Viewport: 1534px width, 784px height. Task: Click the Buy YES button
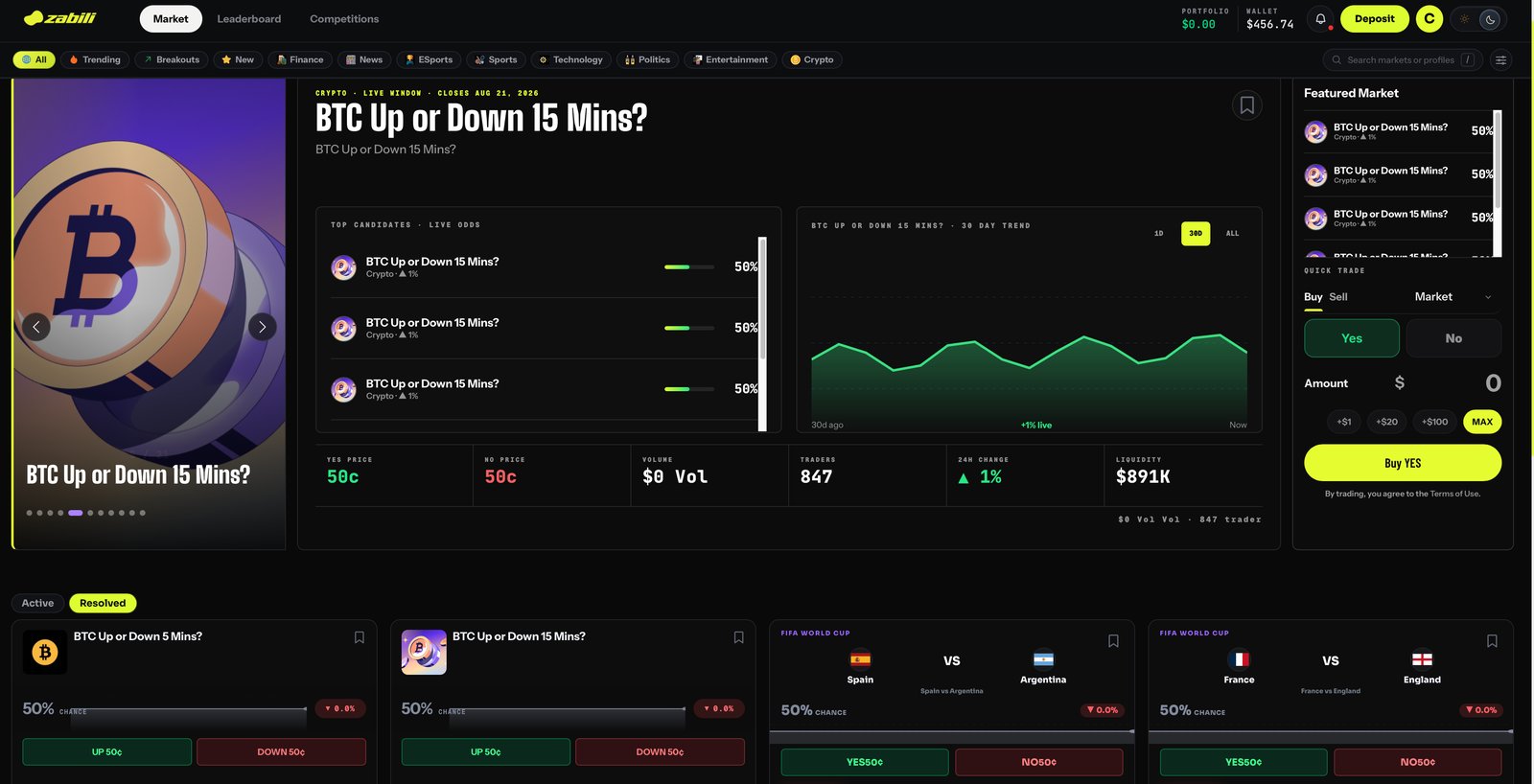pos(1403,463)
